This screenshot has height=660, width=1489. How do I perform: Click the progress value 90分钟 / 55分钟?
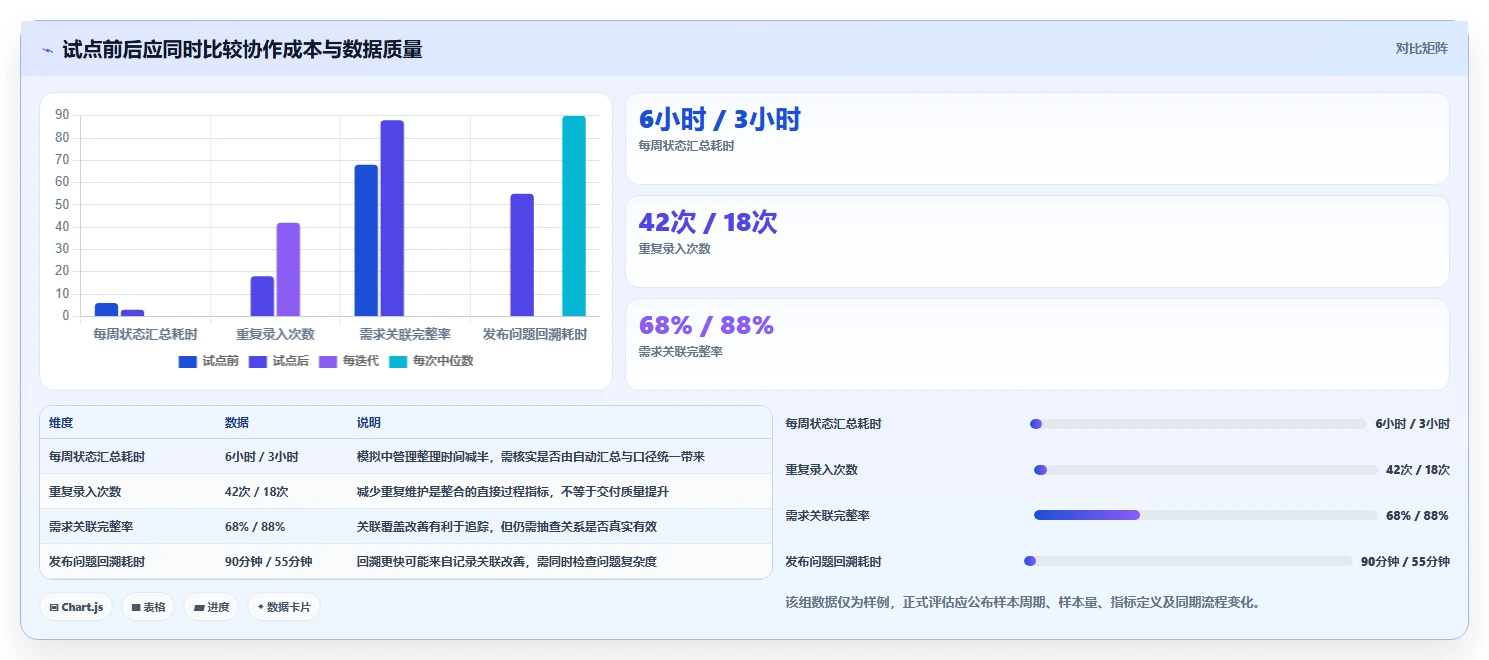[x=1405, y=561]
